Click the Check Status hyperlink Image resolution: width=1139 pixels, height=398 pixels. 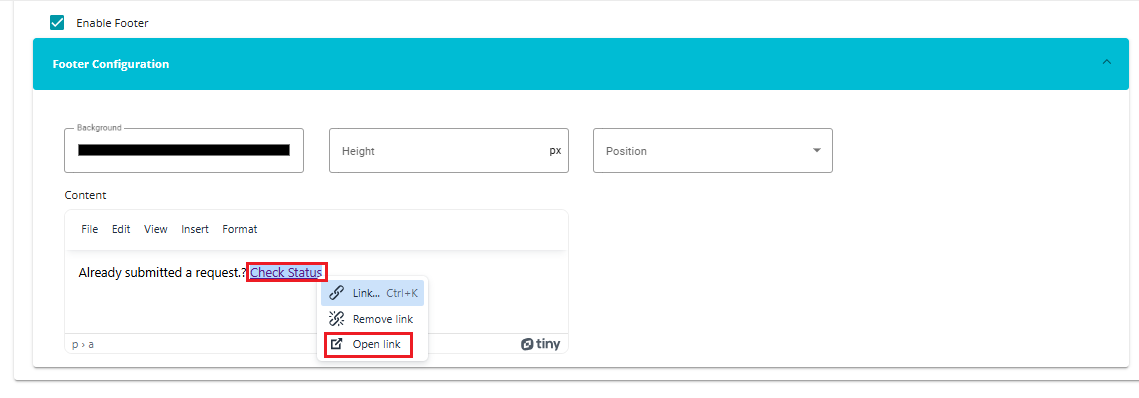click(286, 272)
